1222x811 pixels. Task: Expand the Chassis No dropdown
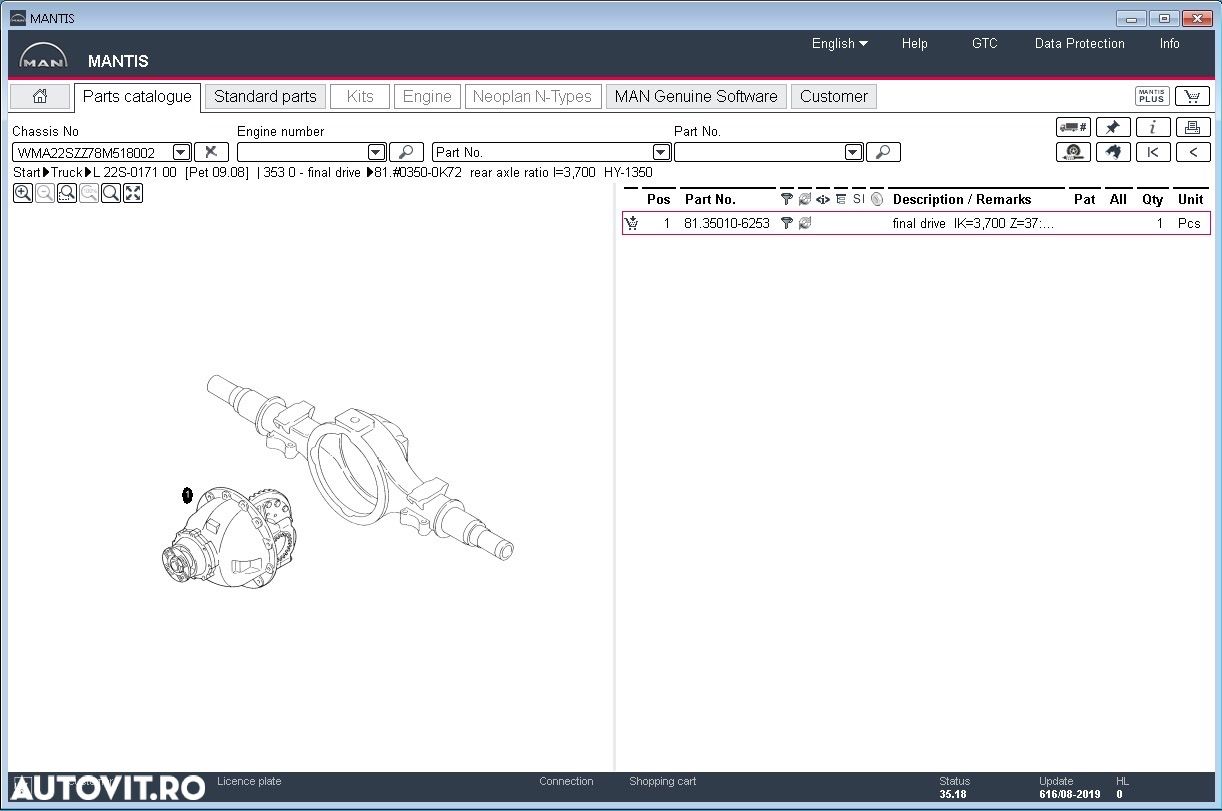[x=181, y=152]
